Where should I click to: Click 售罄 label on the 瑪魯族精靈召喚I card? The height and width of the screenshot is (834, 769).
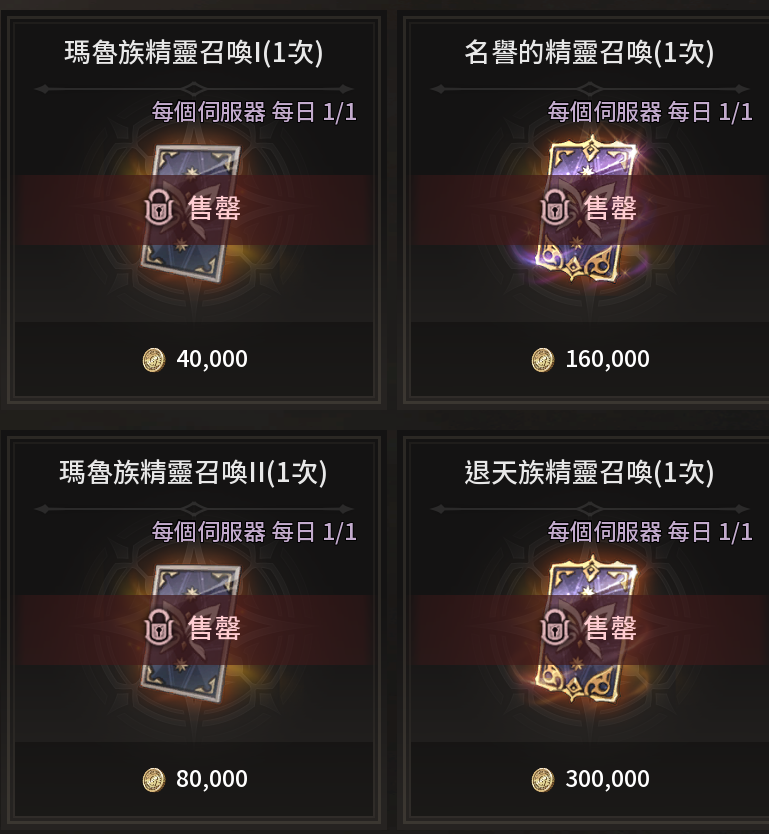tap(214, 207)
